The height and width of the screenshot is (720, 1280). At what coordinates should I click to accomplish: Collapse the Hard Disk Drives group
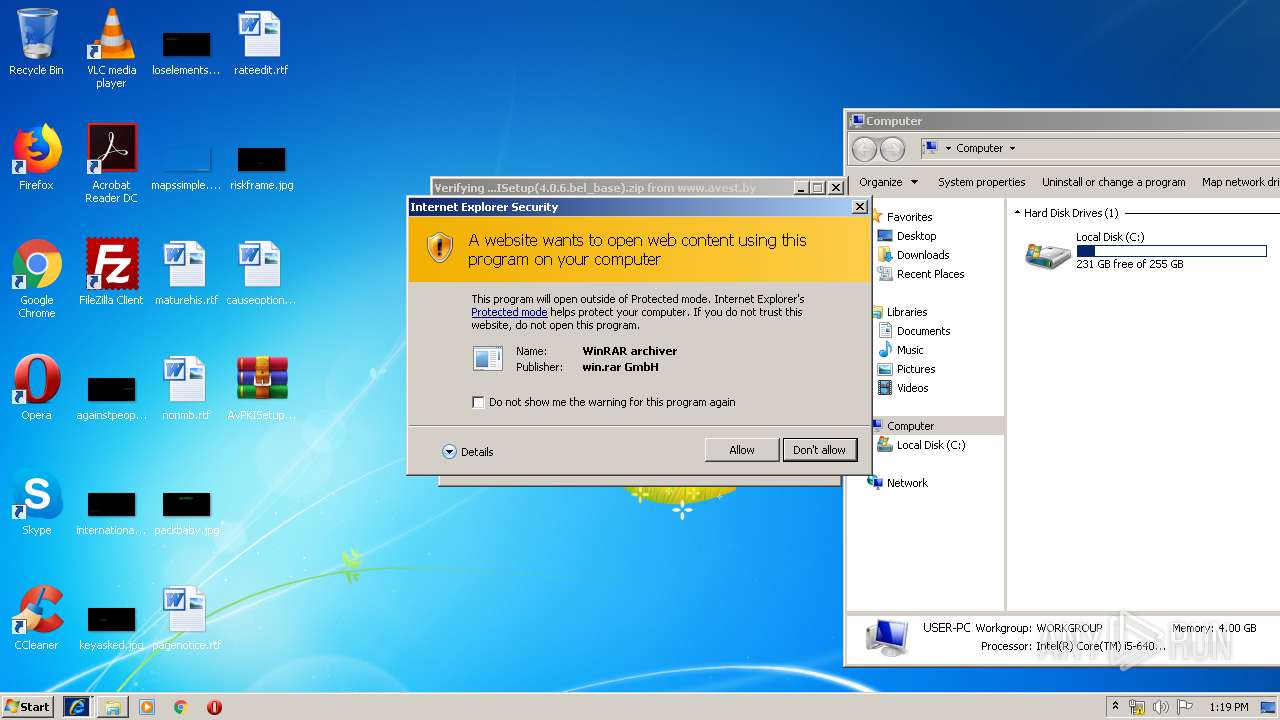1018,213
